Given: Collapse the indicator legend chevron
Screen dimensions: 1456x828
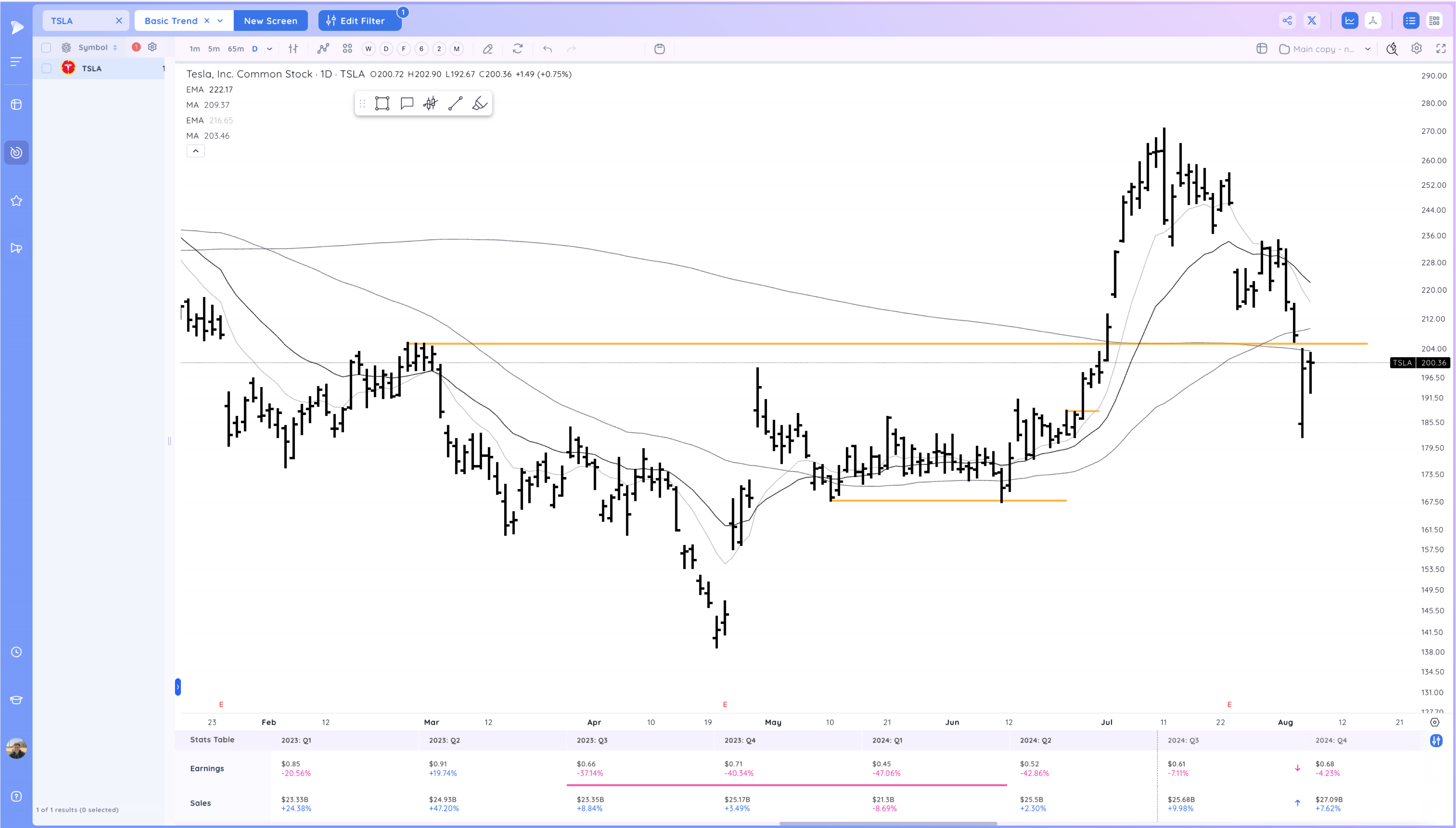Looking at the screenshot, I should click(195, 151).
